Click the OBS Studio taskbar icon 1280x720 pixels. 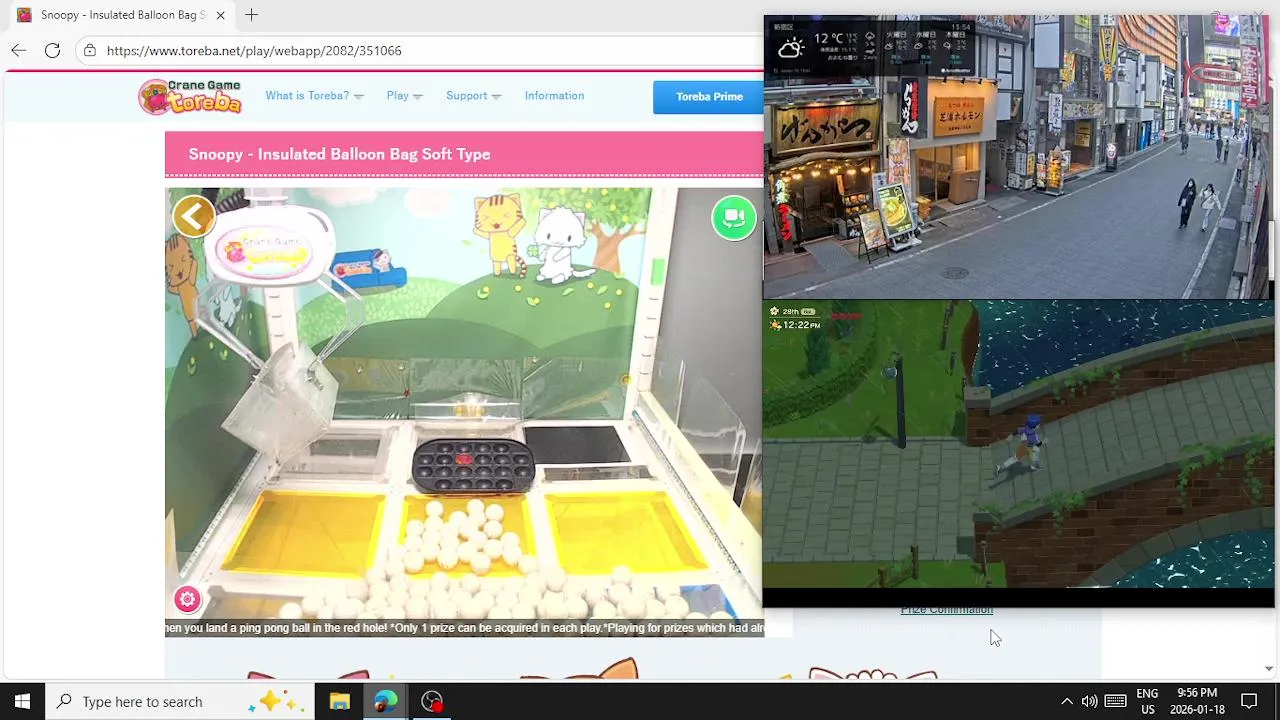point(431,701)
